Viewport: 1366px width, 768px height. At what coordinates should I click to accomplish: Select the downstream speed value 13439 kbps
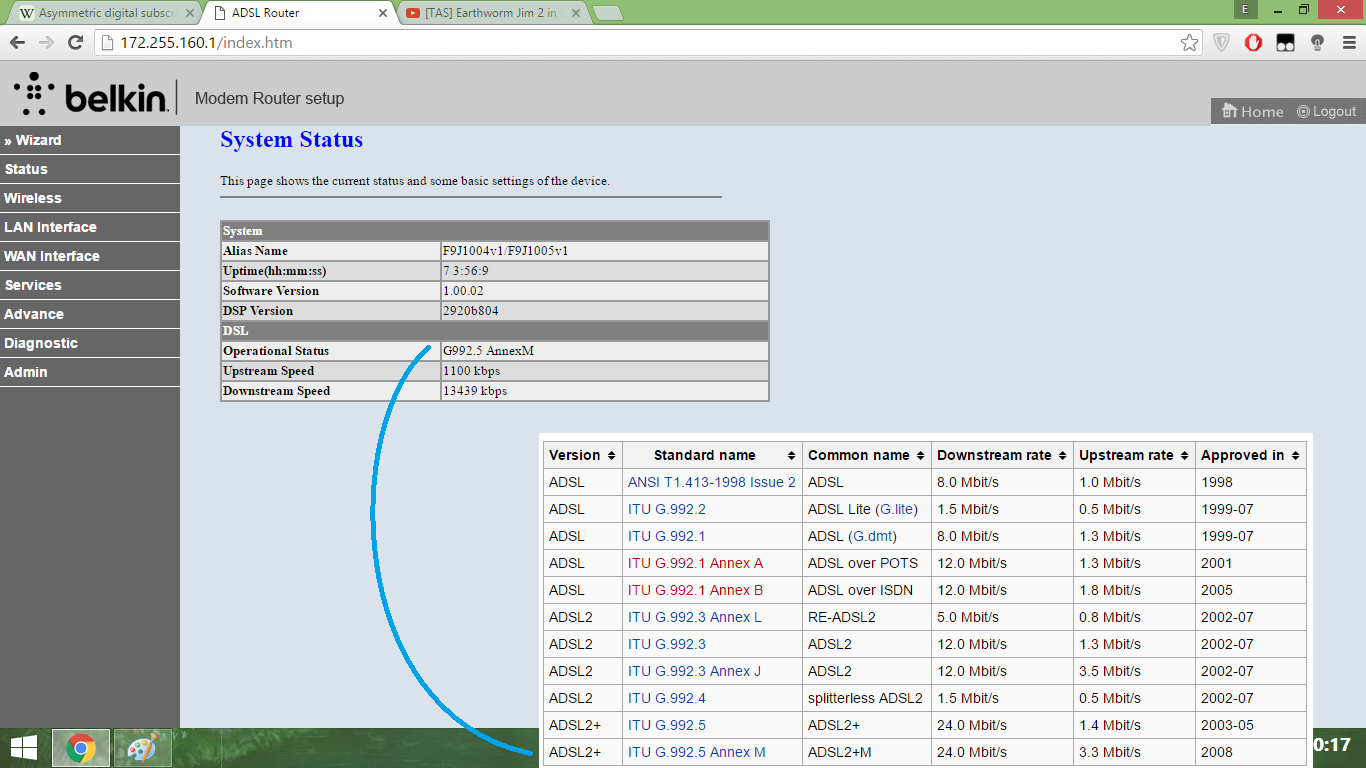click(475, 391)
